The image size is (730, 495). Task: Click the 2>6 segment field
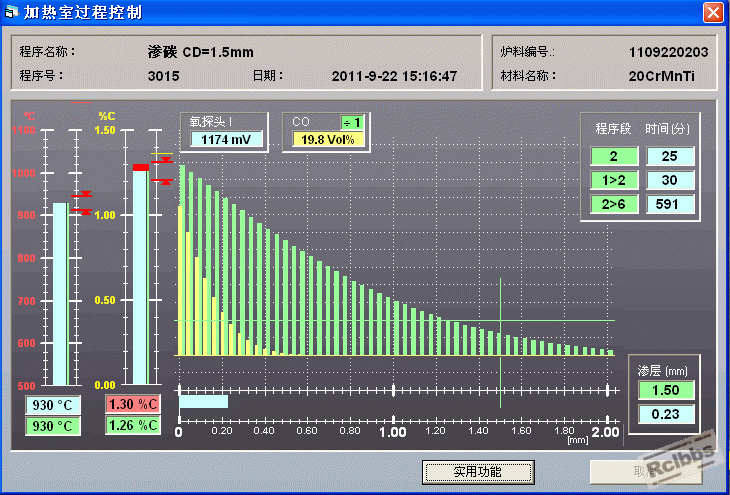click(x=614, y=204)
